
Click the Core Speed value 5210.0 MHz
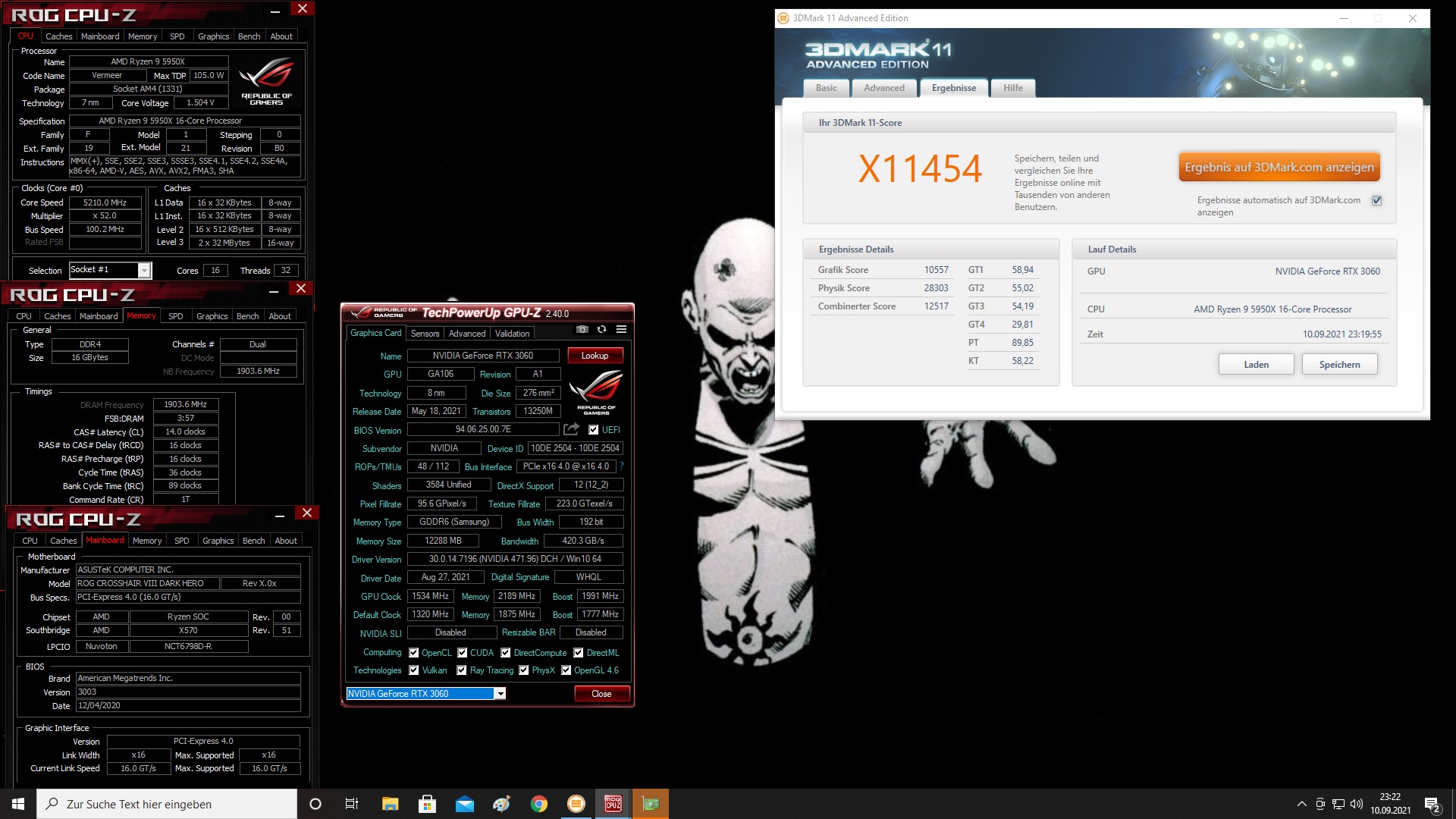coord(105,202)
